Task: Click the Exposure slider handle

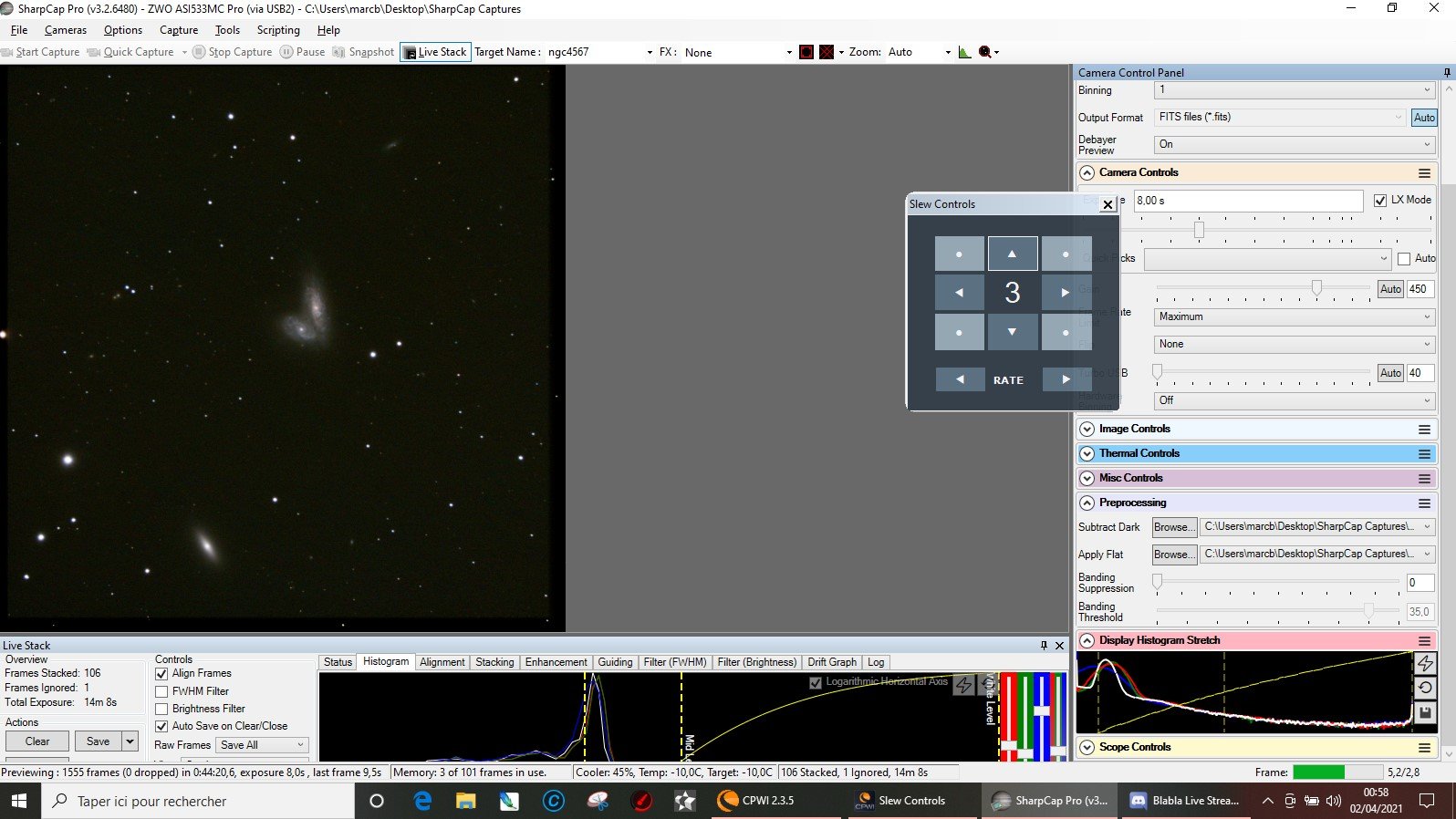Action: [1199, 230]
